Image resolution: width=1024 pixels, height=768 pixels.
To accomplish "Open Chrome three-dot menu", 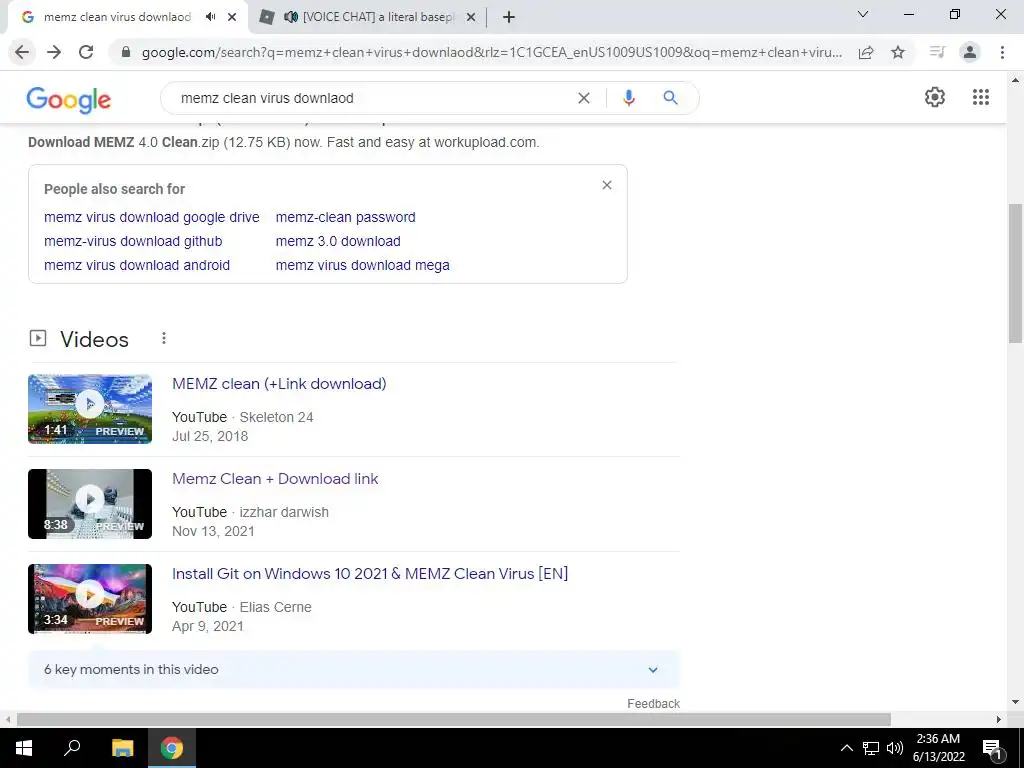I will (x=1002, y=52).
